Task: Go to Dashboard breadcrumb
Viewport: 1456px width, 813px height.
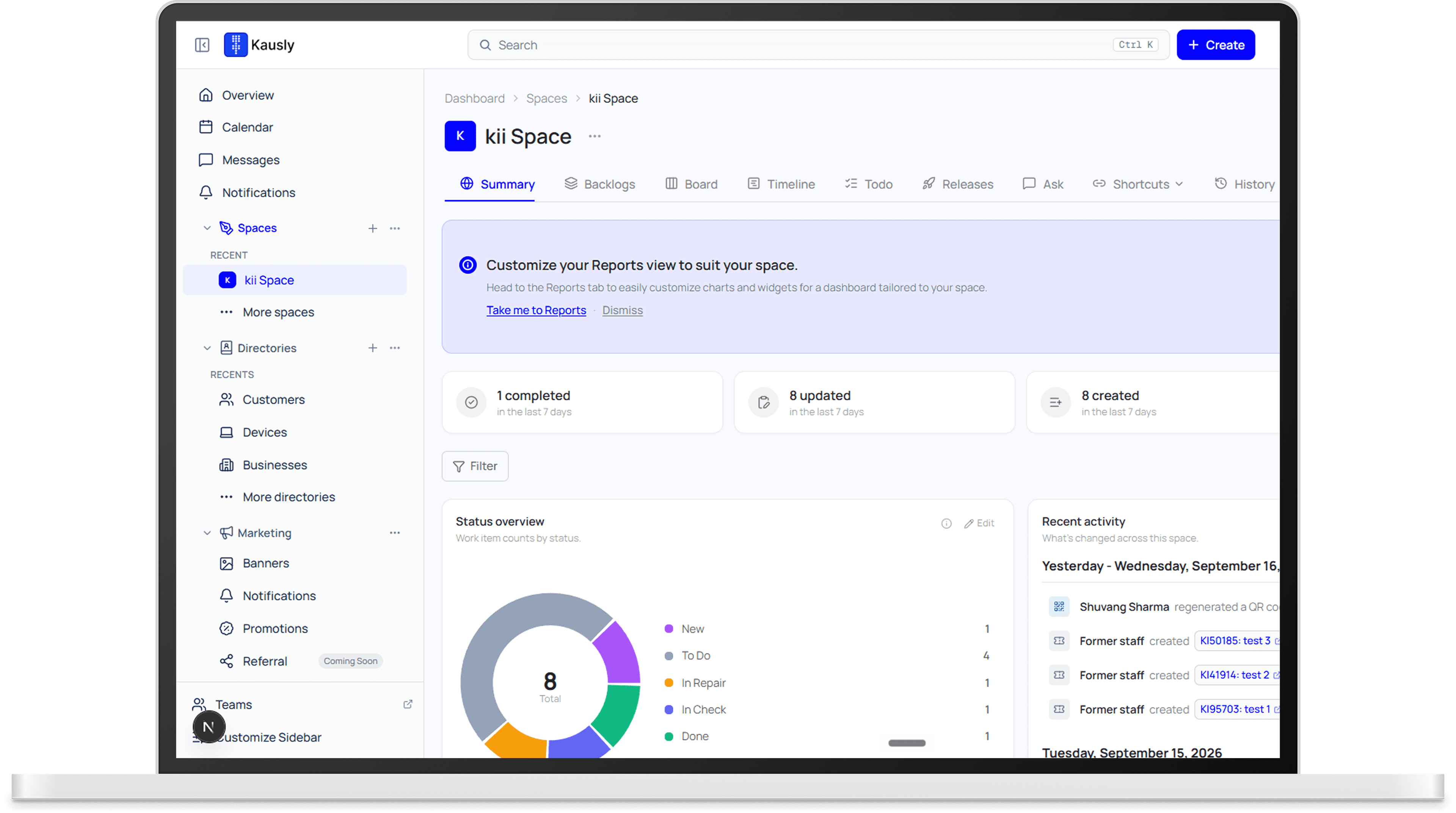Action: (x=474, y=98)
